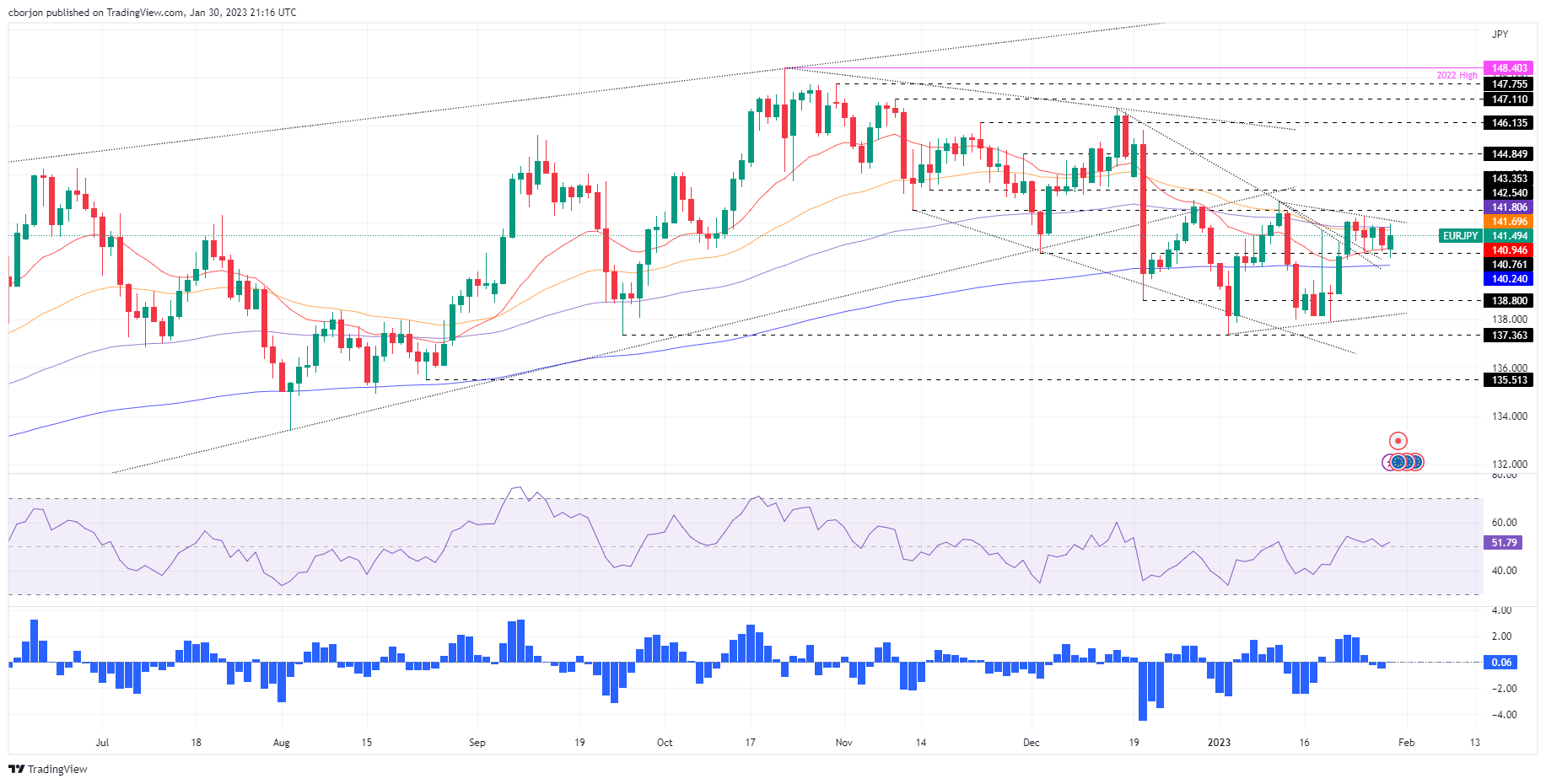Click the 135.513 support level label
1546x784 pixels.
[x=1509, y=380]
